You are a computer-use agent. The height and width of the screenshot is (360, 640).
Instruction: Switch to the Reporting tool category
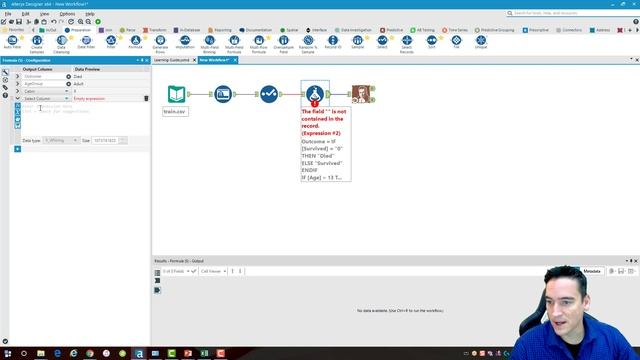220,30
